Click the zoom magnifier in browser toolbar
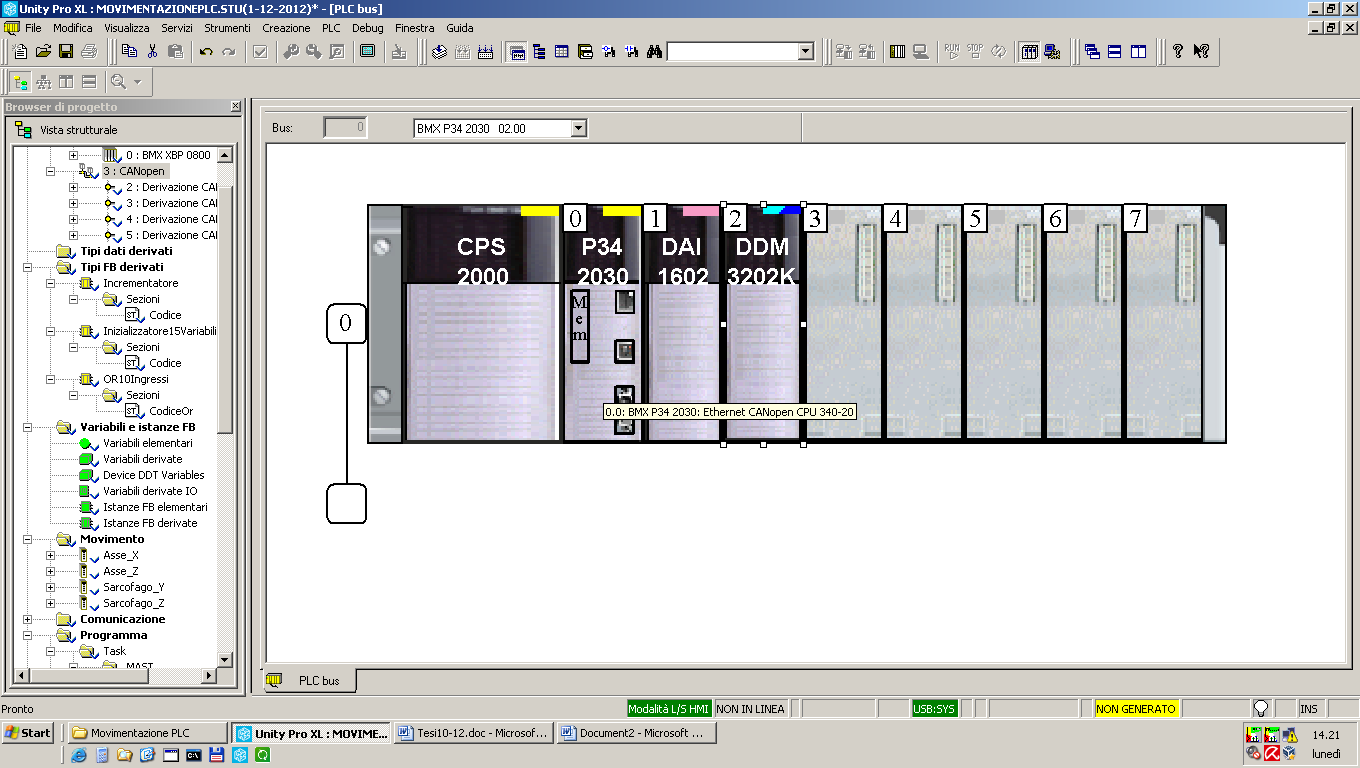The width and height of the screenshot is (1360, 768). [119, 82]
